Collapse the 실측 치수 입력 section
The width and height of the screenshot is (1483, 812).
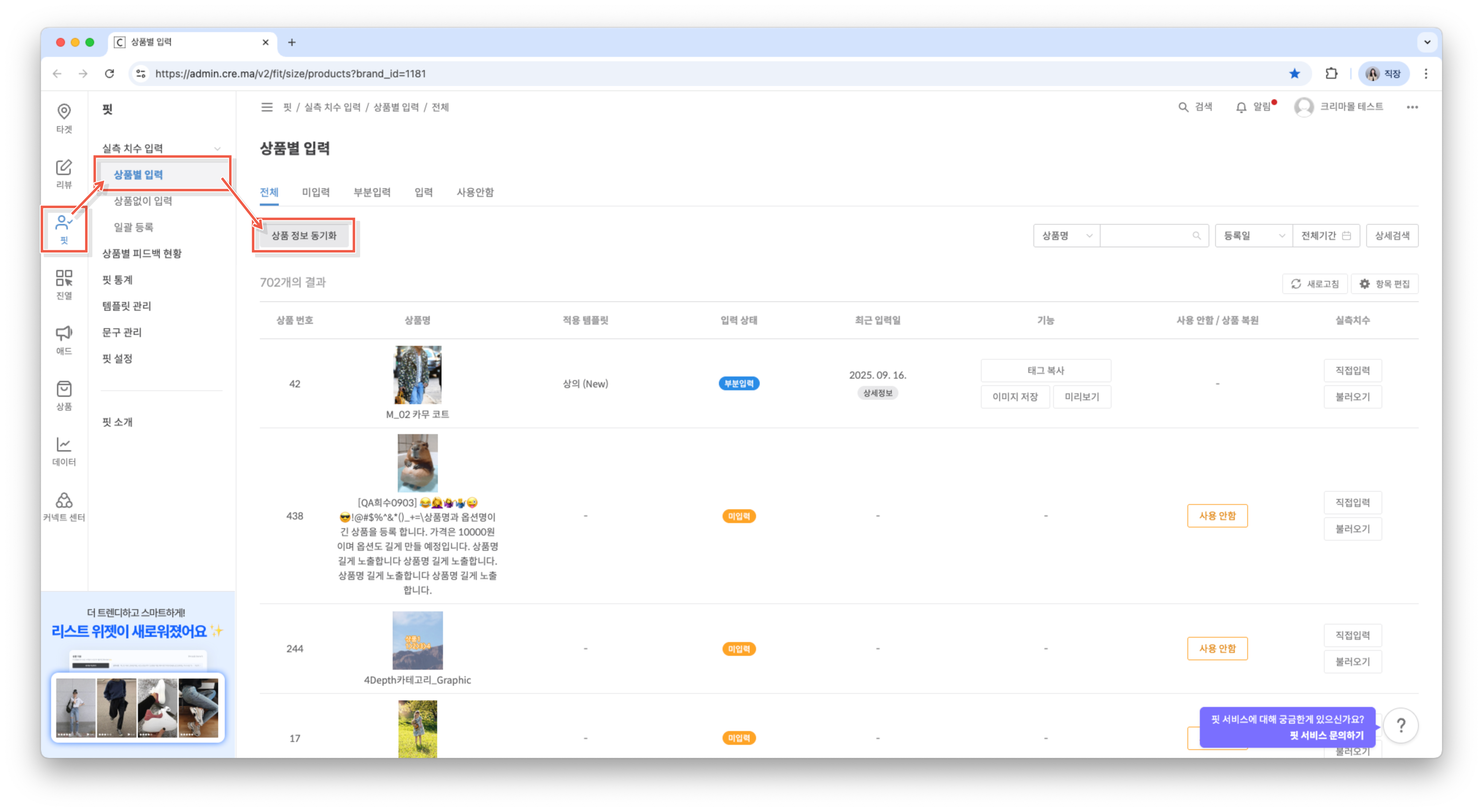tap(217, 148)
